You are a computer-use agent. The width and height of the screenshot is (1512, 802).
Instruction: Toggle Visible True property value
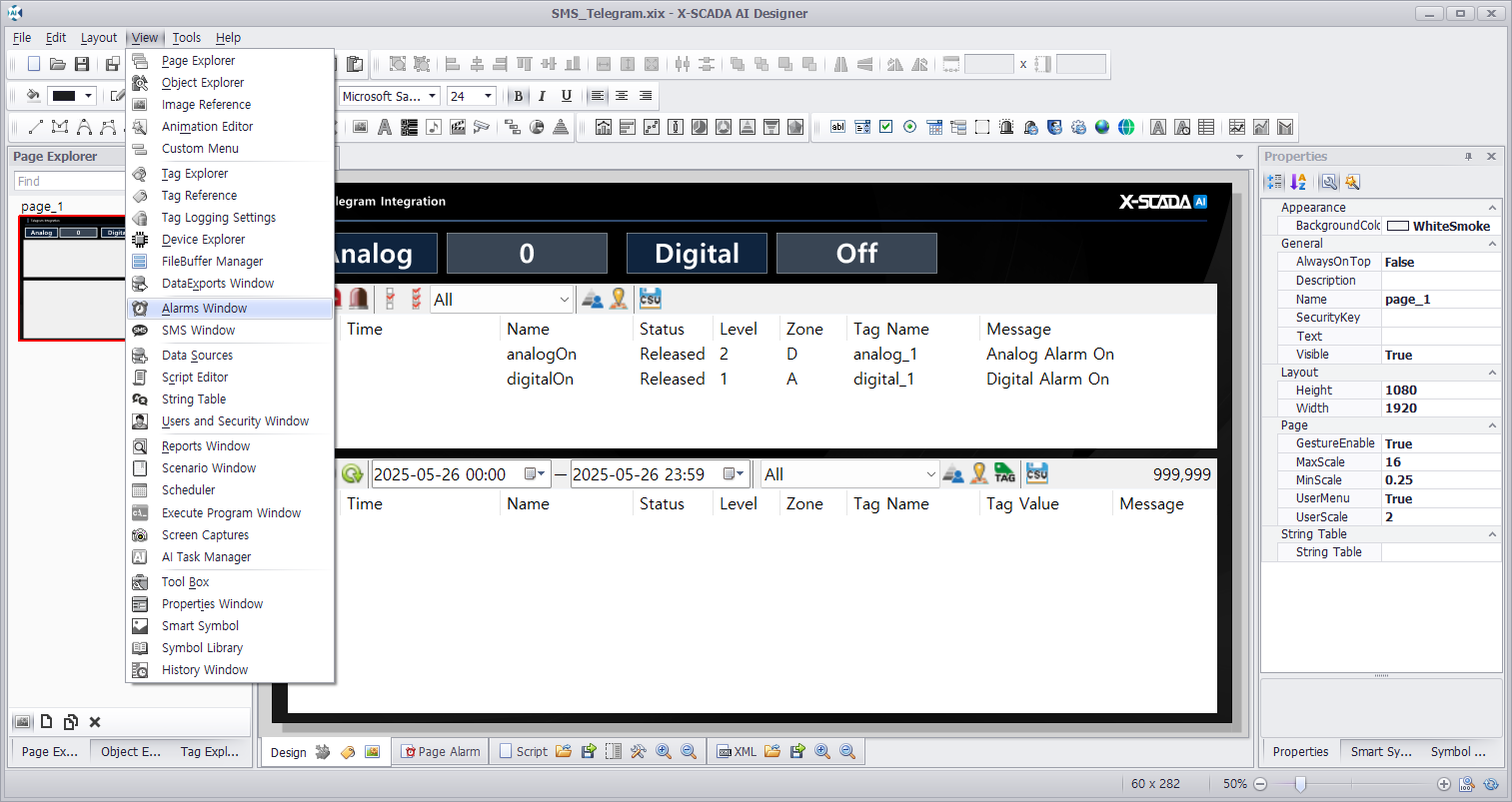click(1441, 355)
